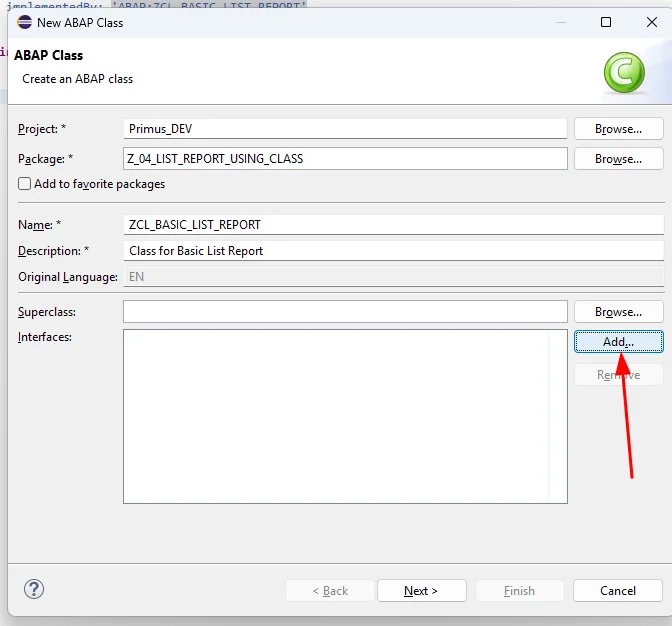Add an interface with Add button
The width and height of the screenshot is (672, 626).
[x=618, y=341]
